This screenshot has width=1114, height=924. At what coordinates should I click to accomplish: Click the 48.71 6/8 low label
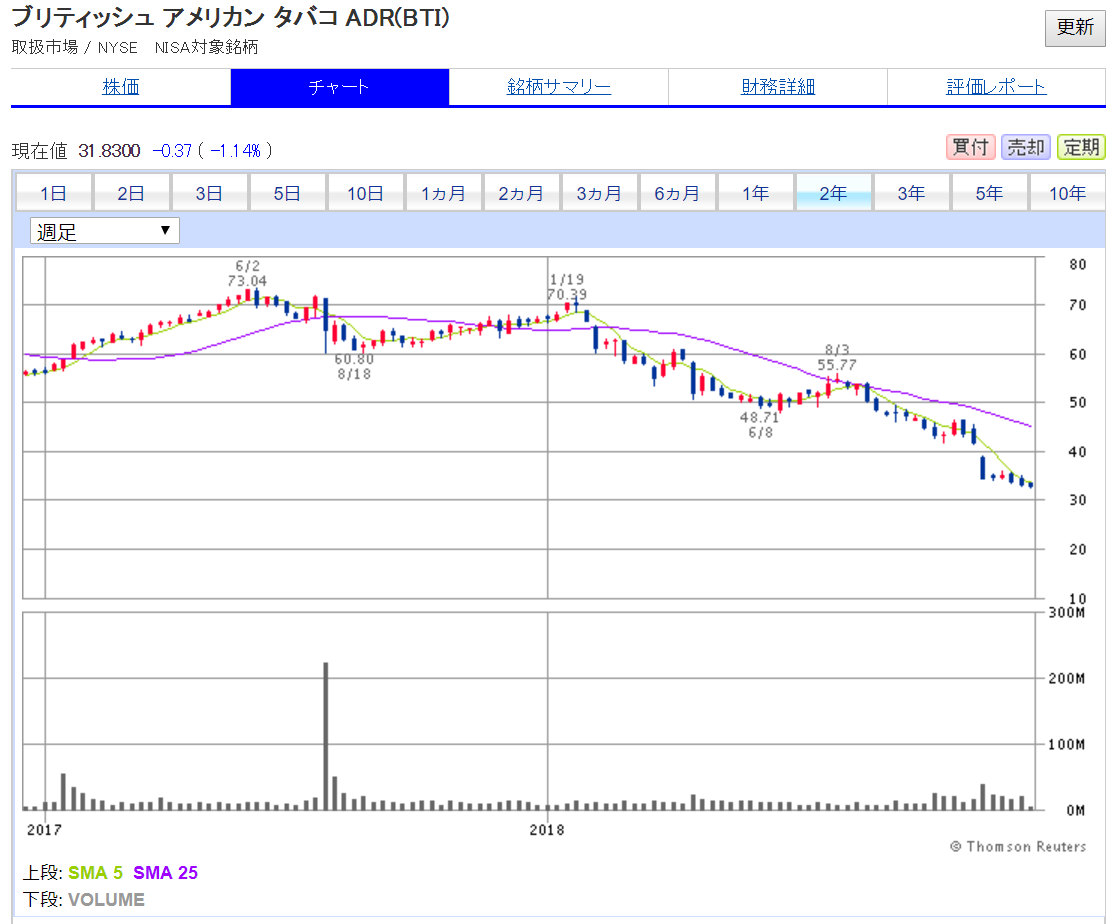[x=759, y=425]
